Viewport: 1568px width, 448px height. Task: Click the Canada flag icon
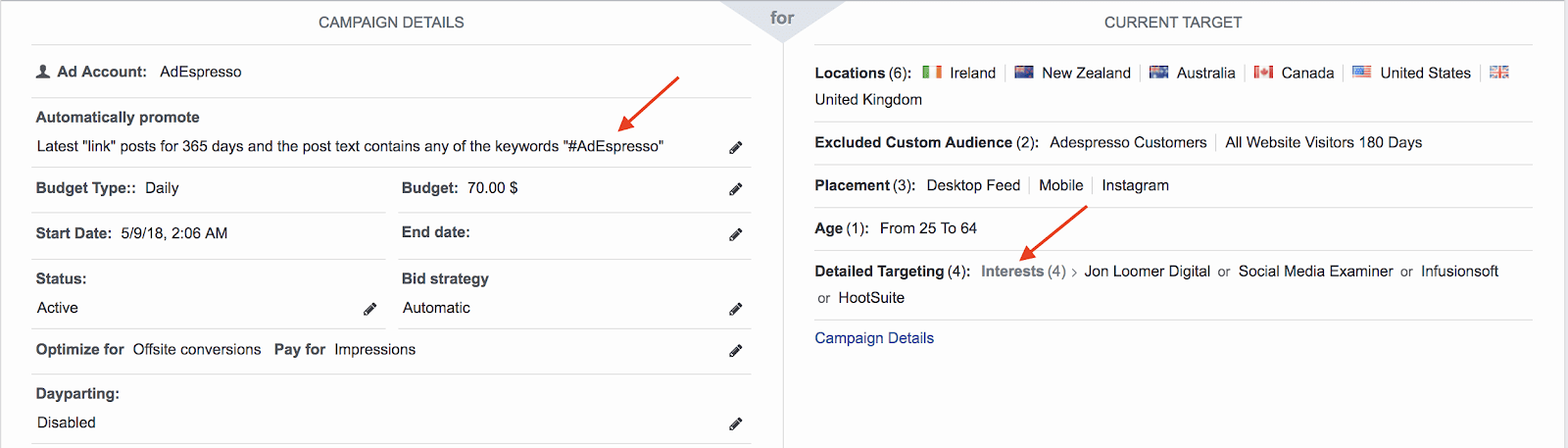1263,72
